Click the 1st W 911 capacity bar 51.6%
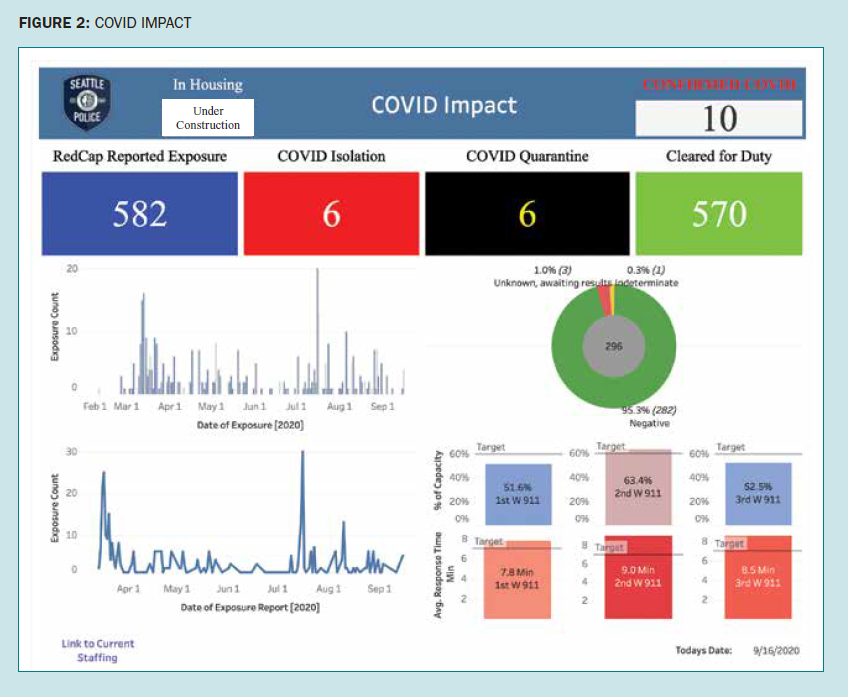 [516, 494]
